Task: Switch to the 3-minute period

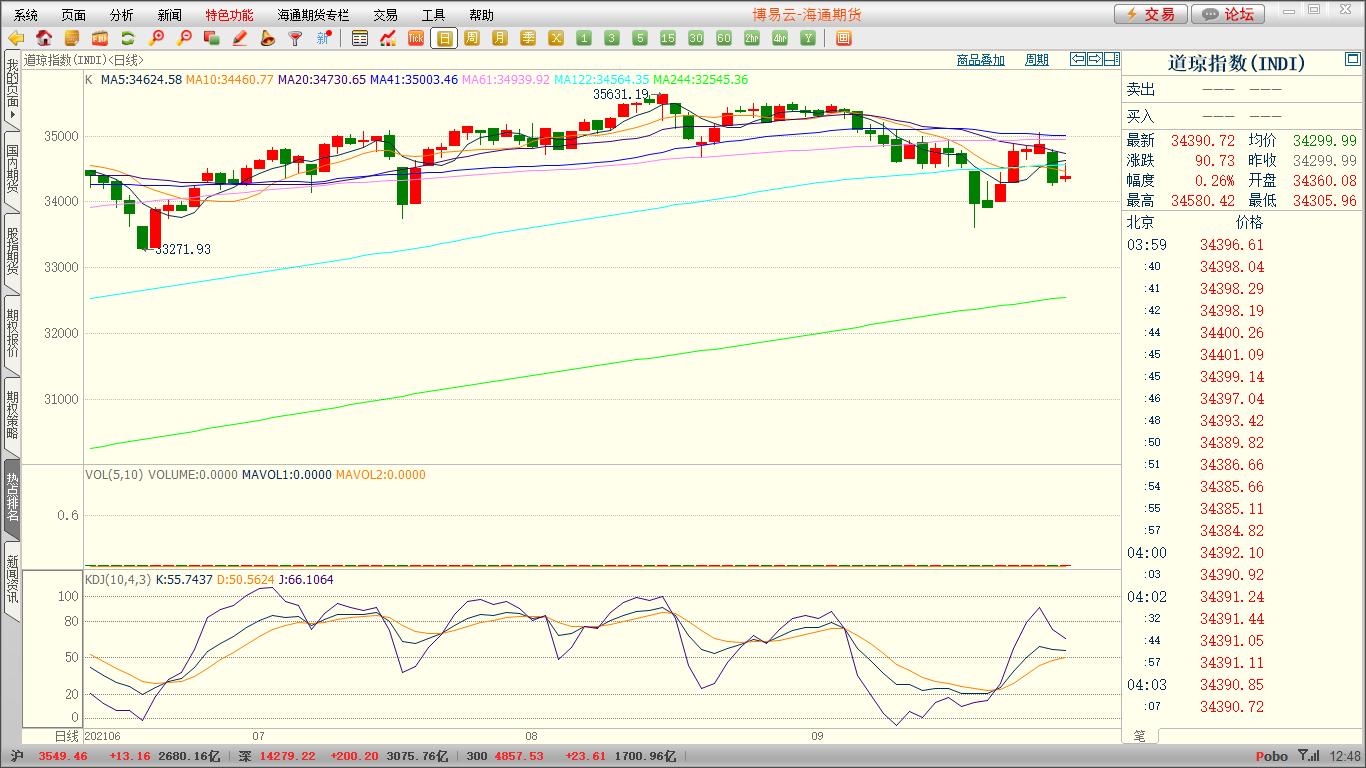Action: pos(612,38)
